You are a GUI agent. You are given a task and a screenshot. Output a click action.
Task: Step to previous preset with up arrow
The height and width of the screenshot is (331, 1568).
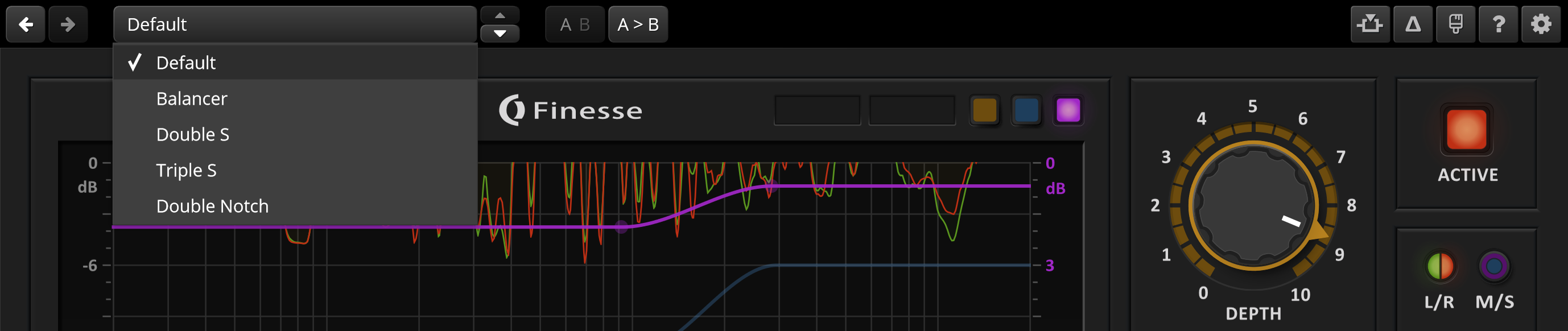tap(500, 15)
